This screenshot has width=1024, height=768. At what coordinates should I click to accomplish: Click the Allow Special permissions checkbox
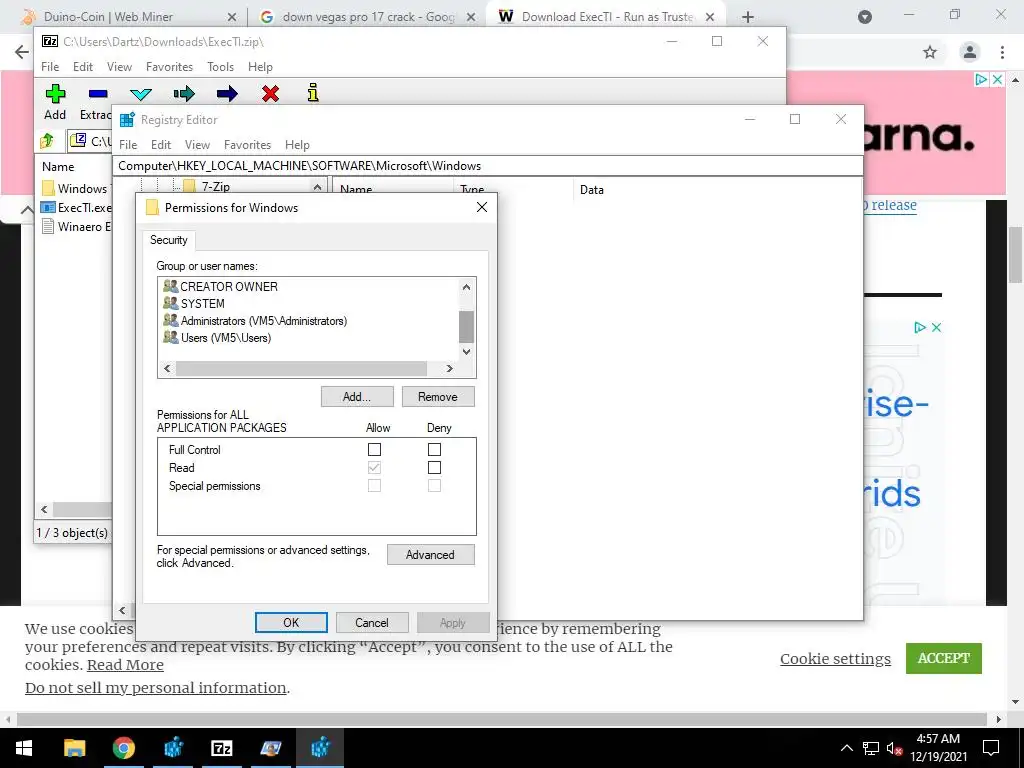click(x=374, y=486)
